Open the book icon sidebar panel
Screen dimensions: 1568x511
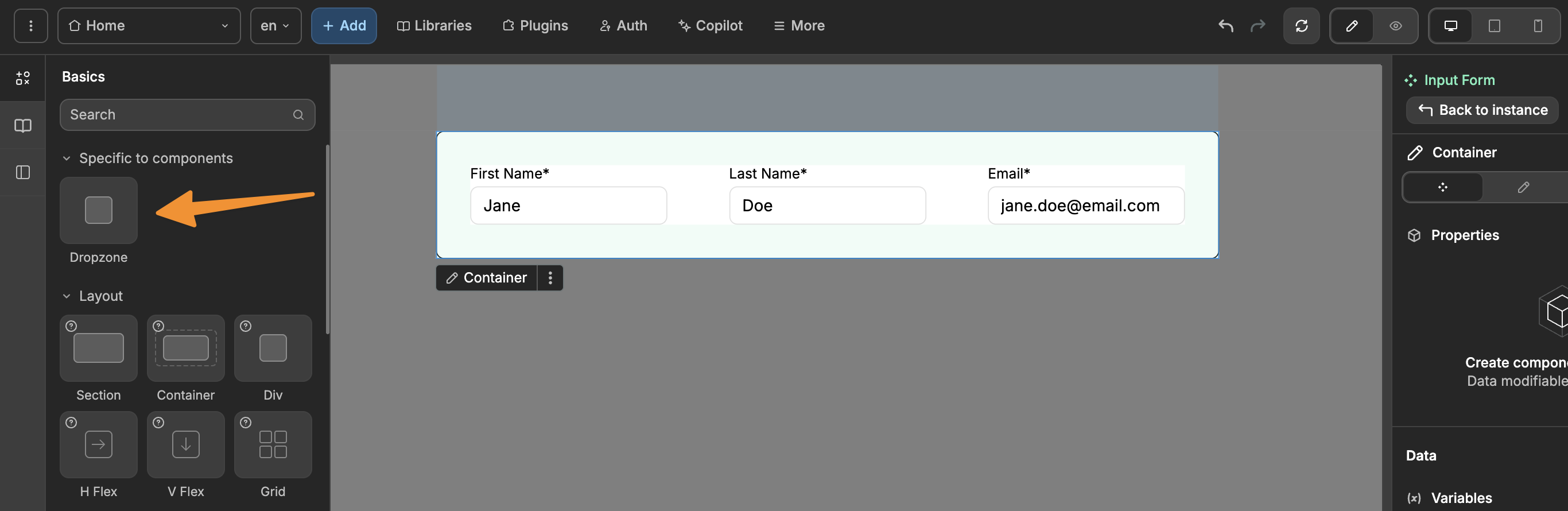22,126
